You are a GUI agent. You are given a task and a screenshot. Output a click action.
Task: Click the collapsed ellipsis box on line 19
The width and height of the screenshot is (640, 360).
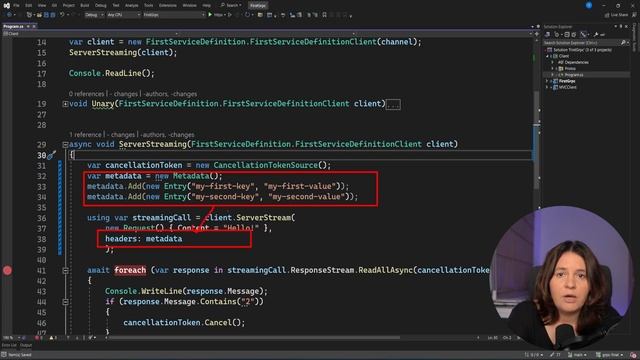393,104
